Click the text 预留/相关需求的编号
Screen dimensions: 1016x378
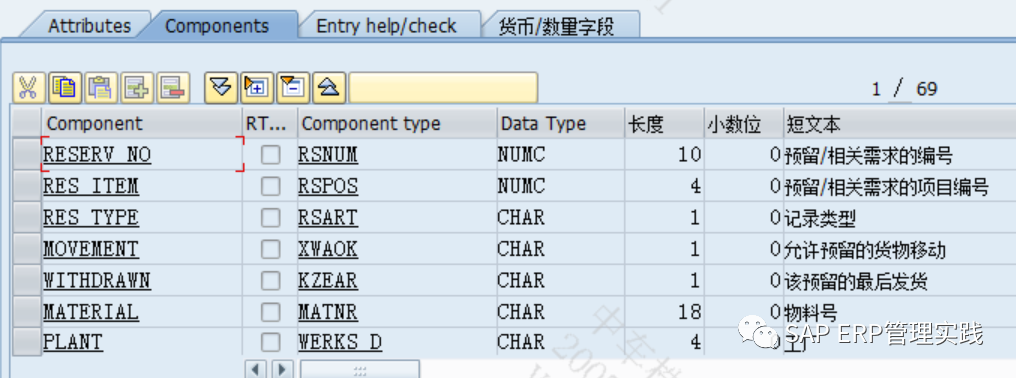pyautogui.click(x=868, y=156)
